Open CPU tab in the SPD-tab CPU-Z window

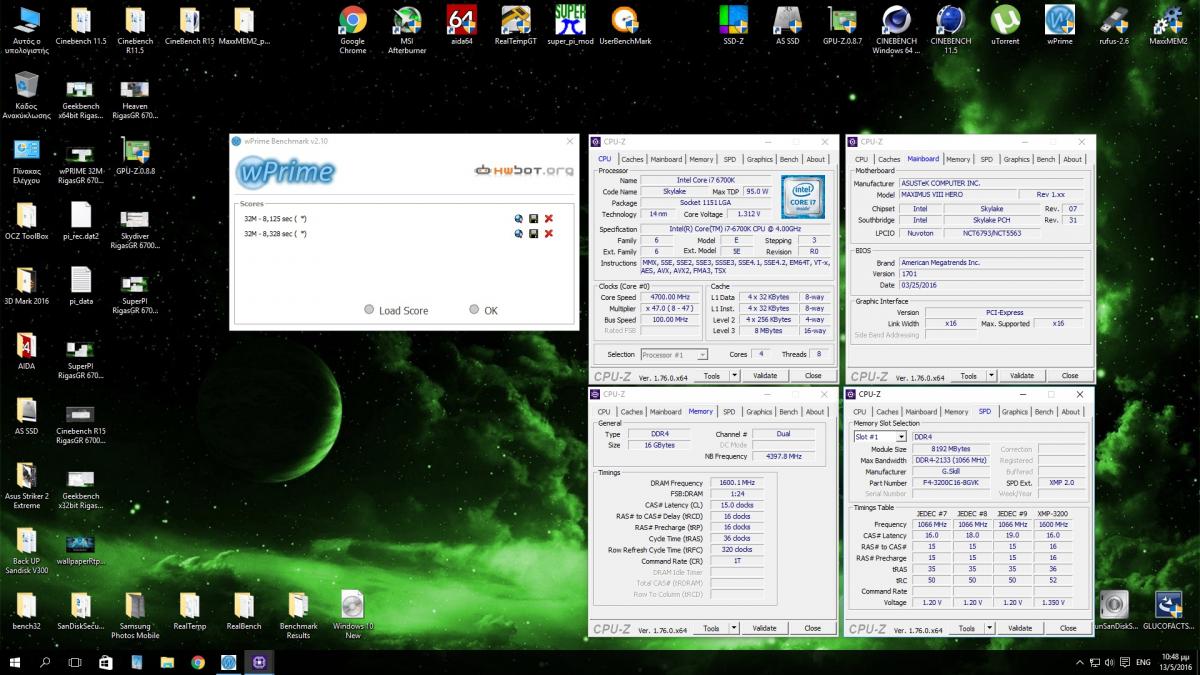pos(860,412)
